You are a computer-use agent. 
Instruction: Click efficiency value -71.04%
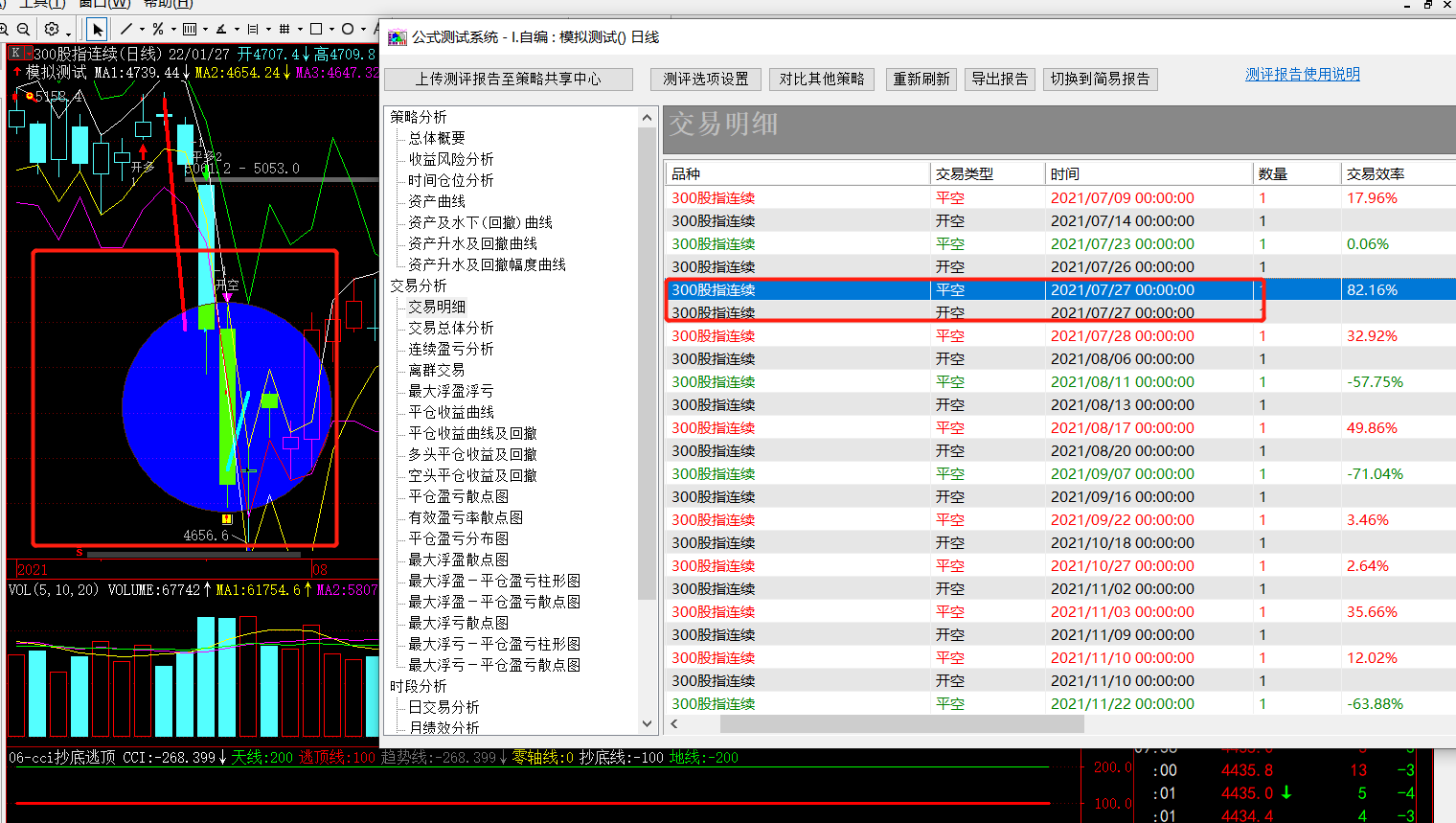pyautogui.click(x=1375, y=474)
